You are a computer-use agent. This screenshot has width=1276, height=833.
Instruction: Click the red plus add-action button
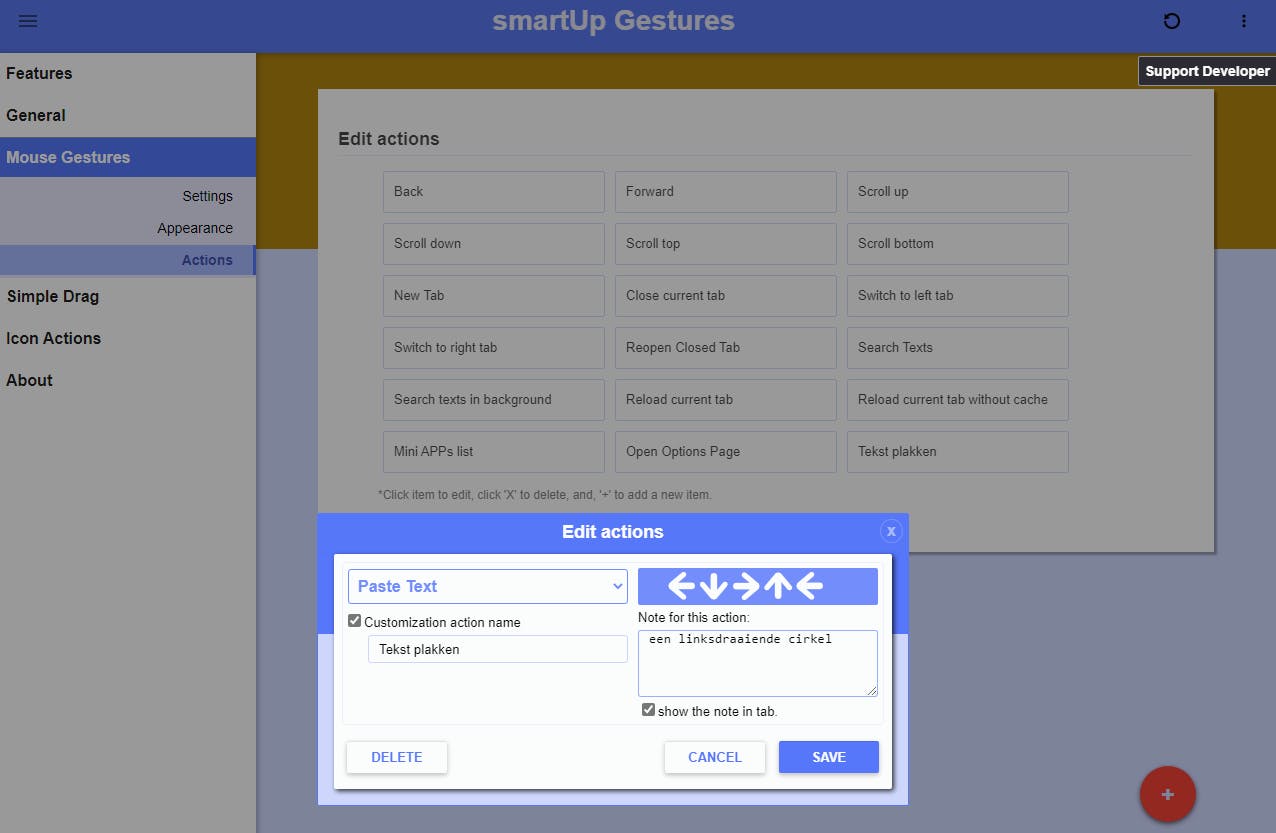point(1167,794)
